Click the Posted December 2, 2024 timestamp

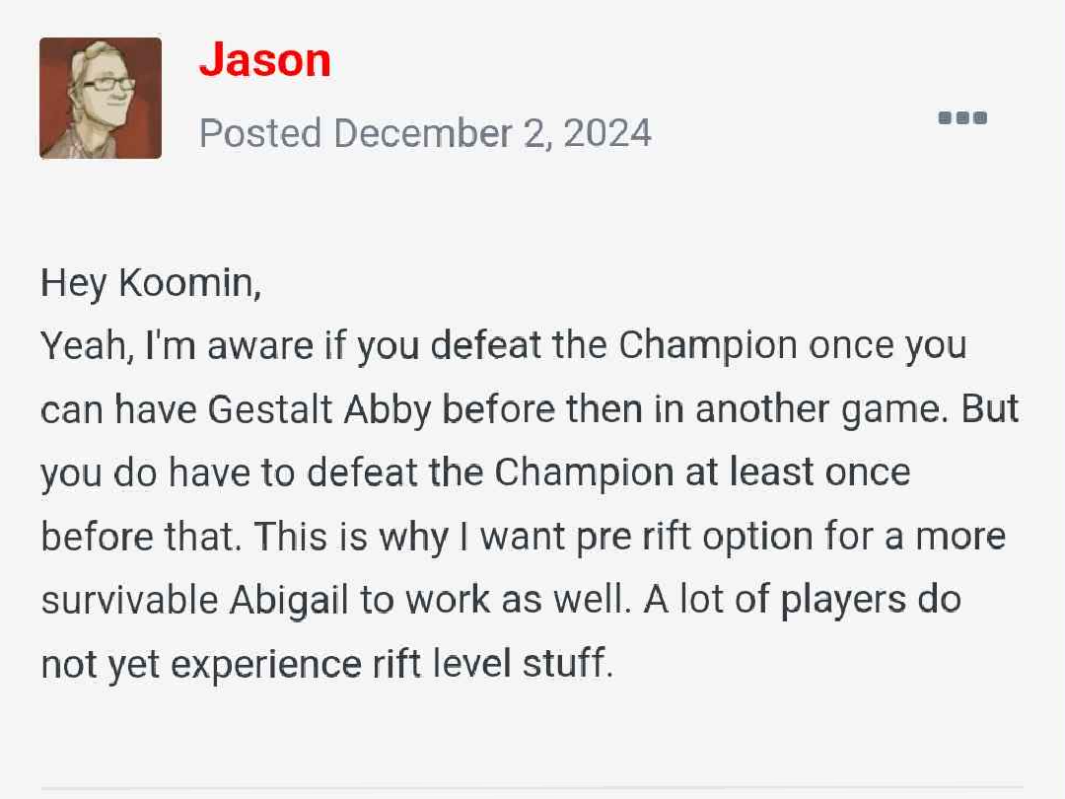click(x=425, y=133)
